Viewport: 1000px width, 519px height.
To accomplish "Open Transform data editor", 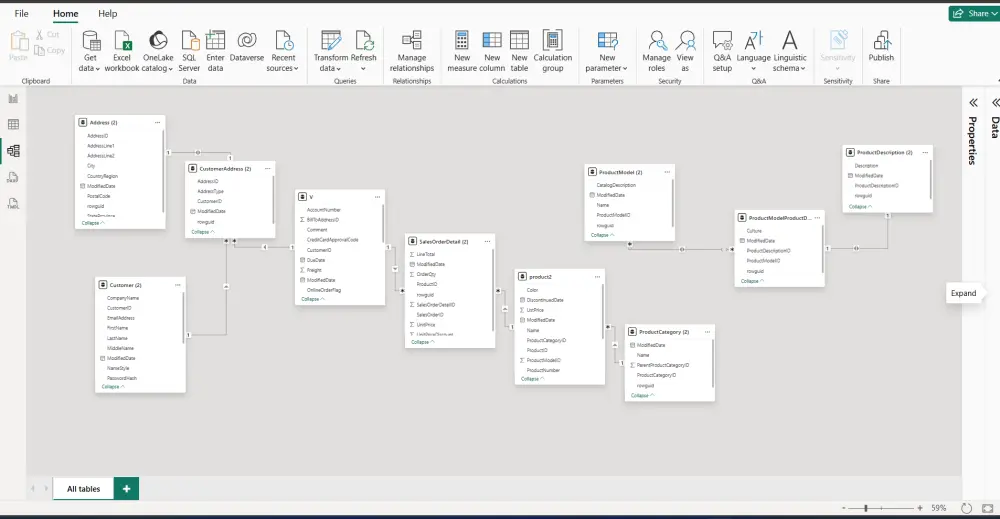I will [x=331, y=52].
